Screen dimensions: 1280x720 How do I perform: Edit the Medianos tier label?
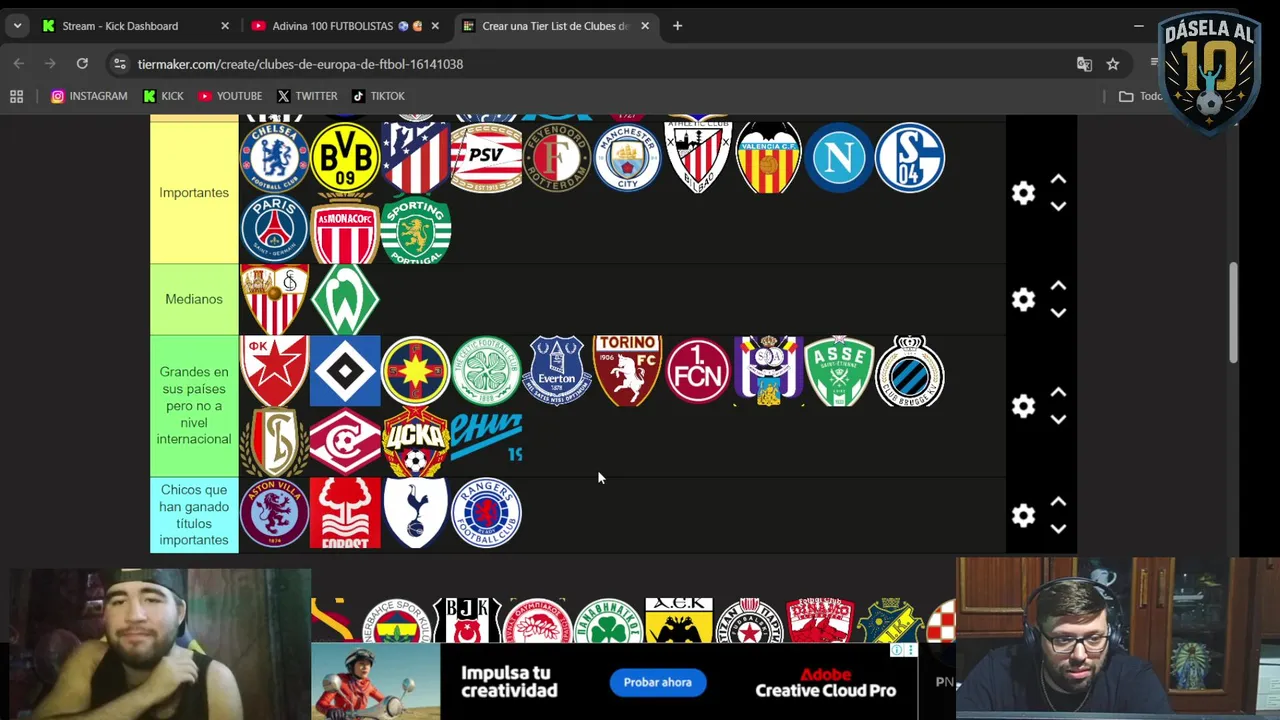tap(194, 299)
